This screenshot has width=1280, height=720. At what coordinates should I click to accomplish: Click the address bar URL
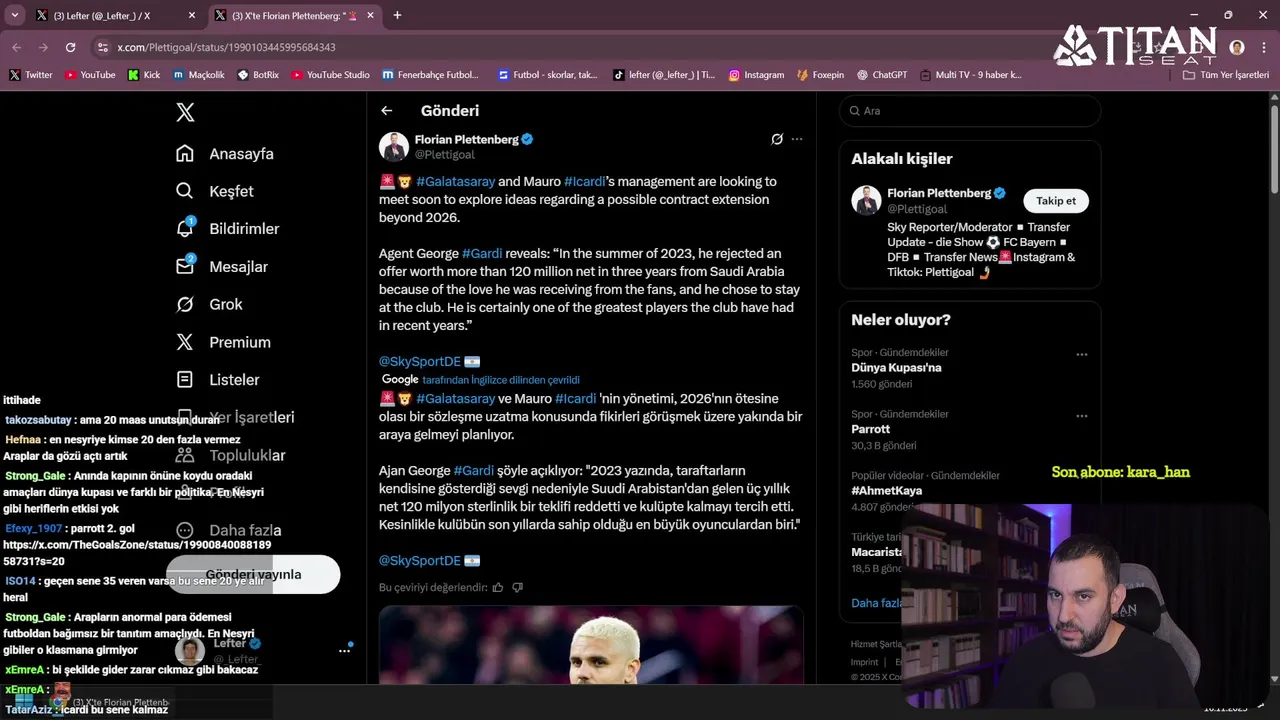click(x=226, y=47)
